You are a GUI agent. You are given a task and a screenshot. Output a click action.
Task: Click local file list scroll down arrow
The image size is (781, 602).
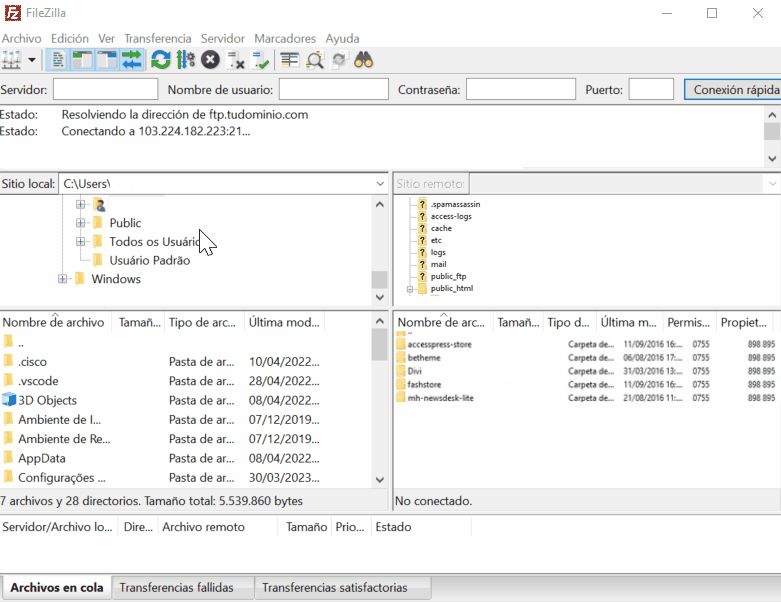[380, 480]
